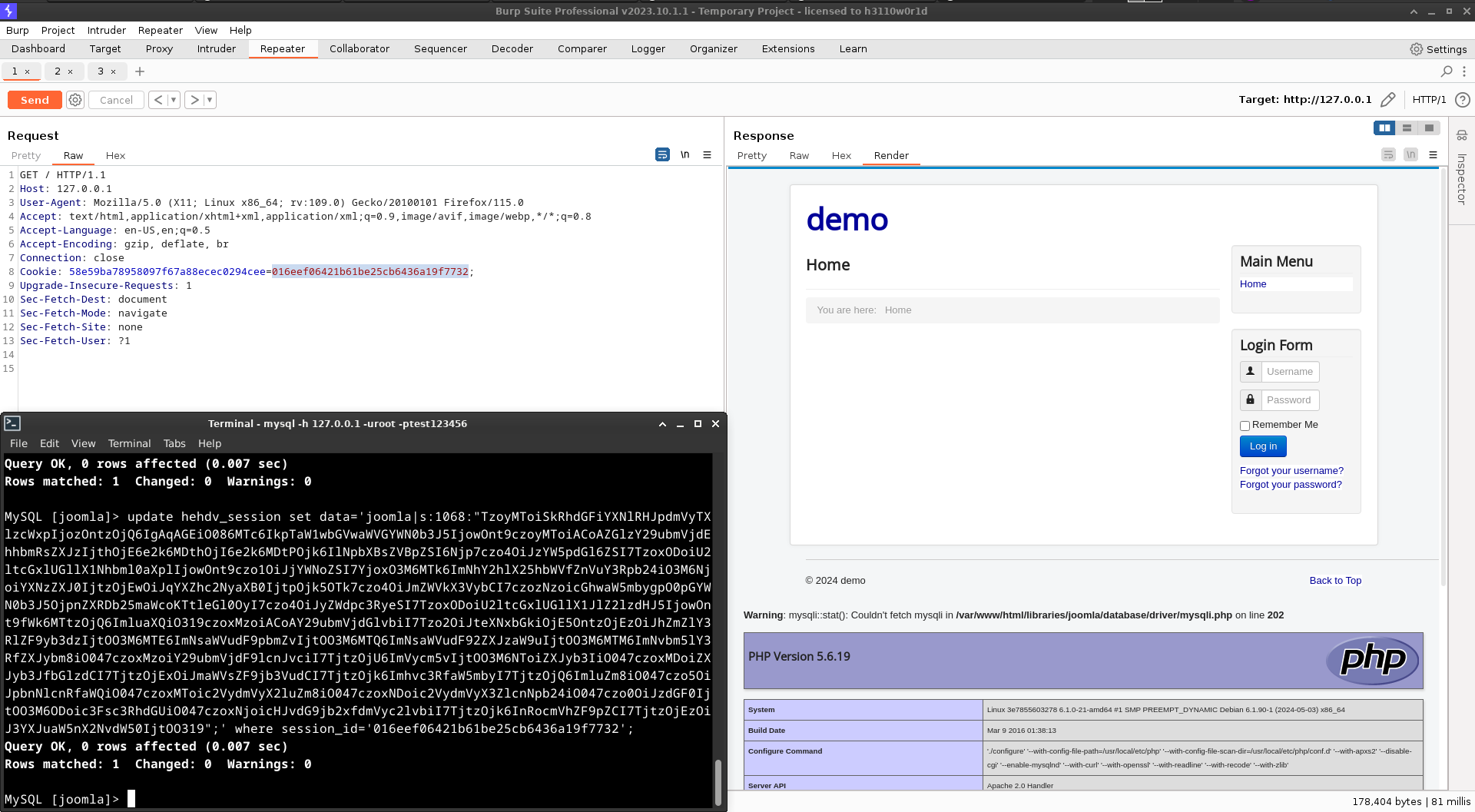Viewport: 1475px width, 812px height.
Task: Click the Log in button
Action: (1263, 446)
